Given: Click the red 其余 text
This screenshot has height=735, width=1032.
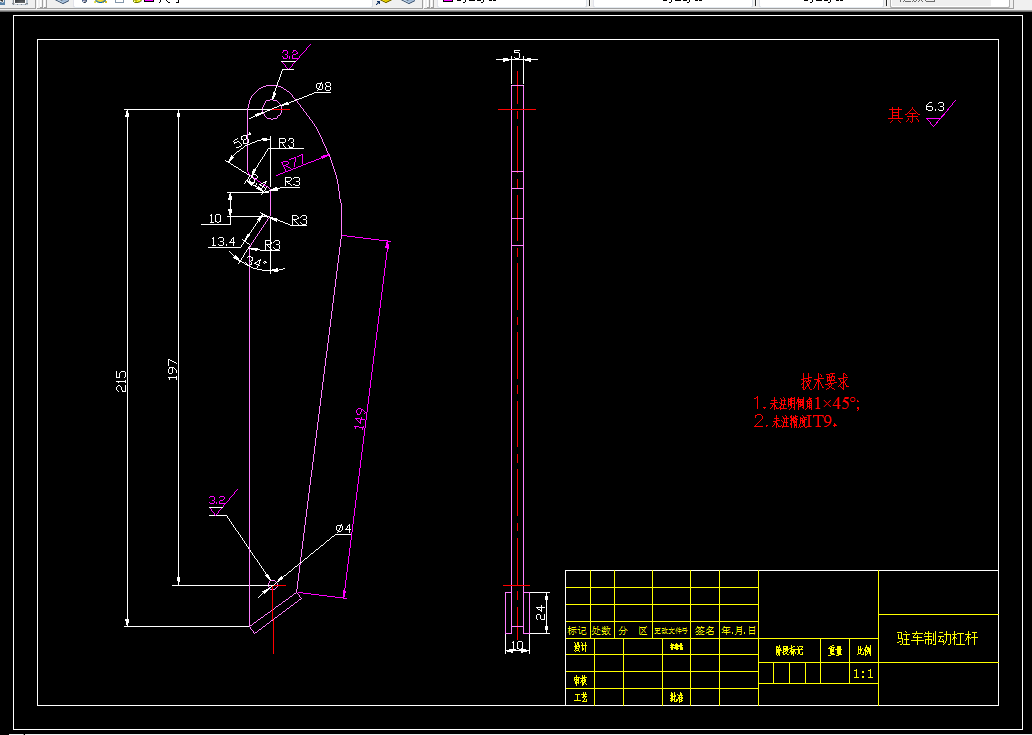Looking at the screenshot, I should (904, 115).
